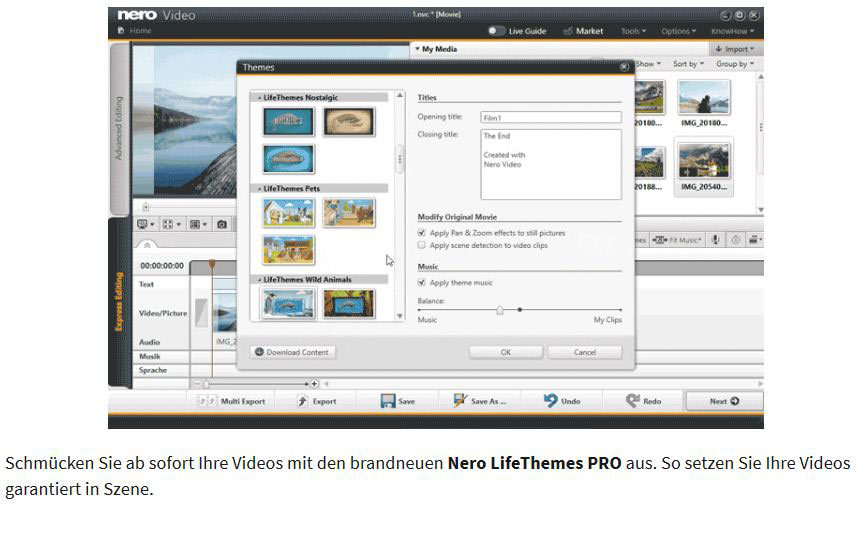Close the Themes dialog with X icon
This screenshot has width=868, height=534.
pyautogui.click(x=624, y=67)
